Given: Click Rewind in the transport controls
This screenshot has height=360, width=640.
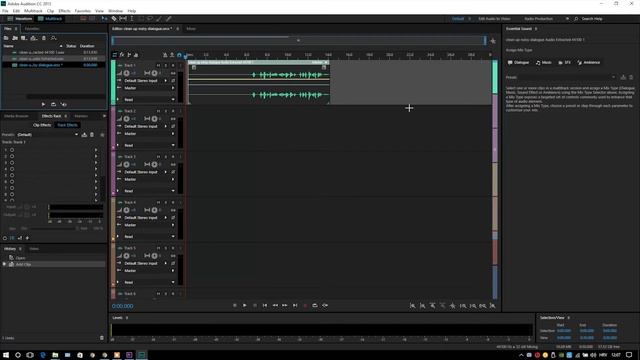Looking at the screenshot, I should pyautogui.click(x=275, y=305).
